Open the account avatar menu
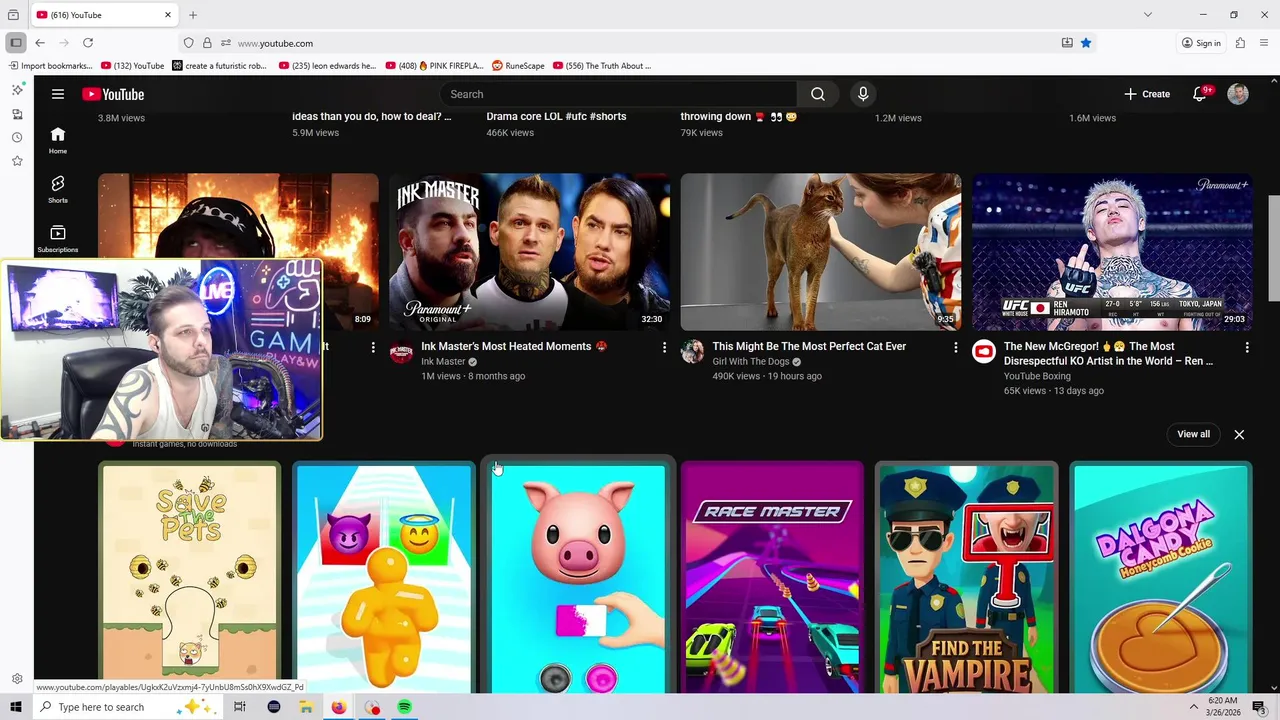The height and width of the screenshot is (720, 1280). (1238, 94)
